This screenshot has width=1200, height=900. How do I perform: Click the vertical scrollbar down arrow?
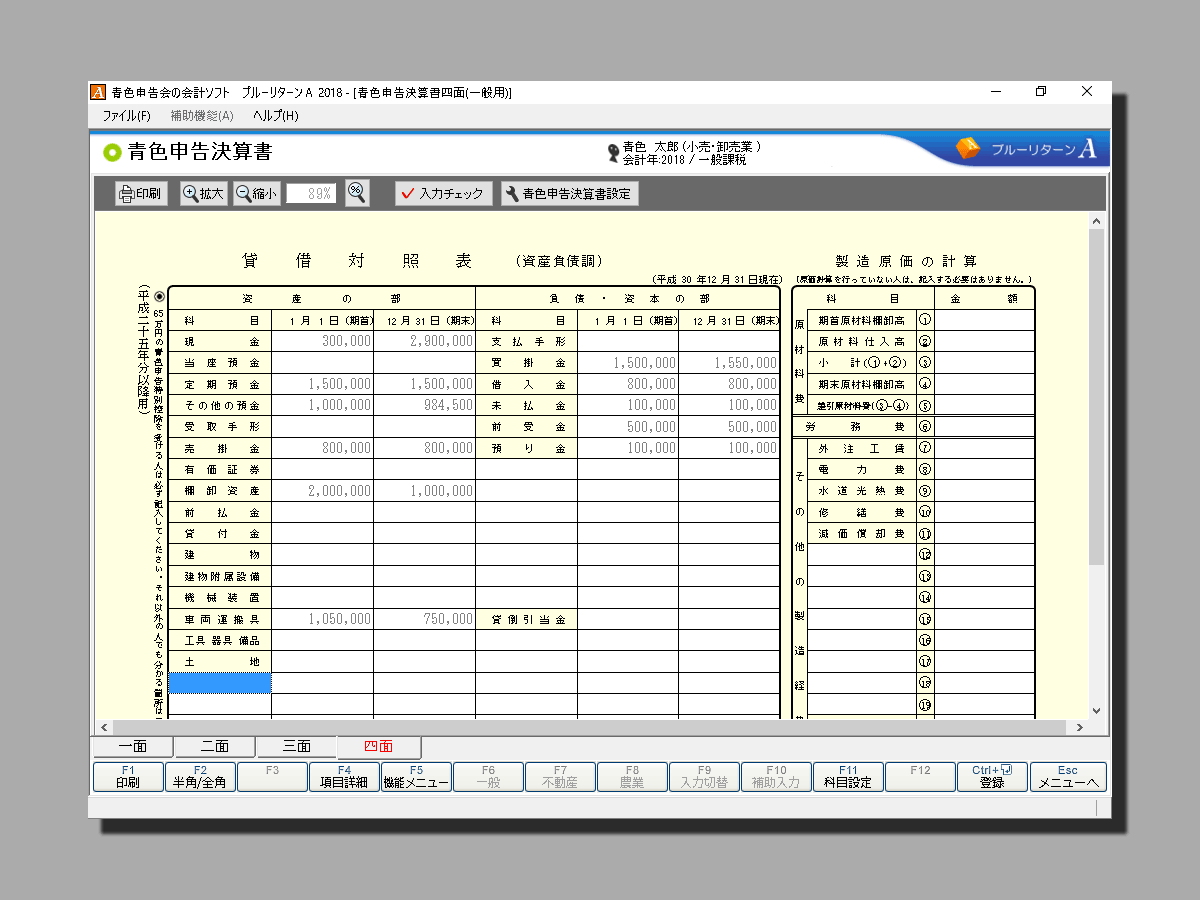pyautogui.click(x=1096, y=710)
